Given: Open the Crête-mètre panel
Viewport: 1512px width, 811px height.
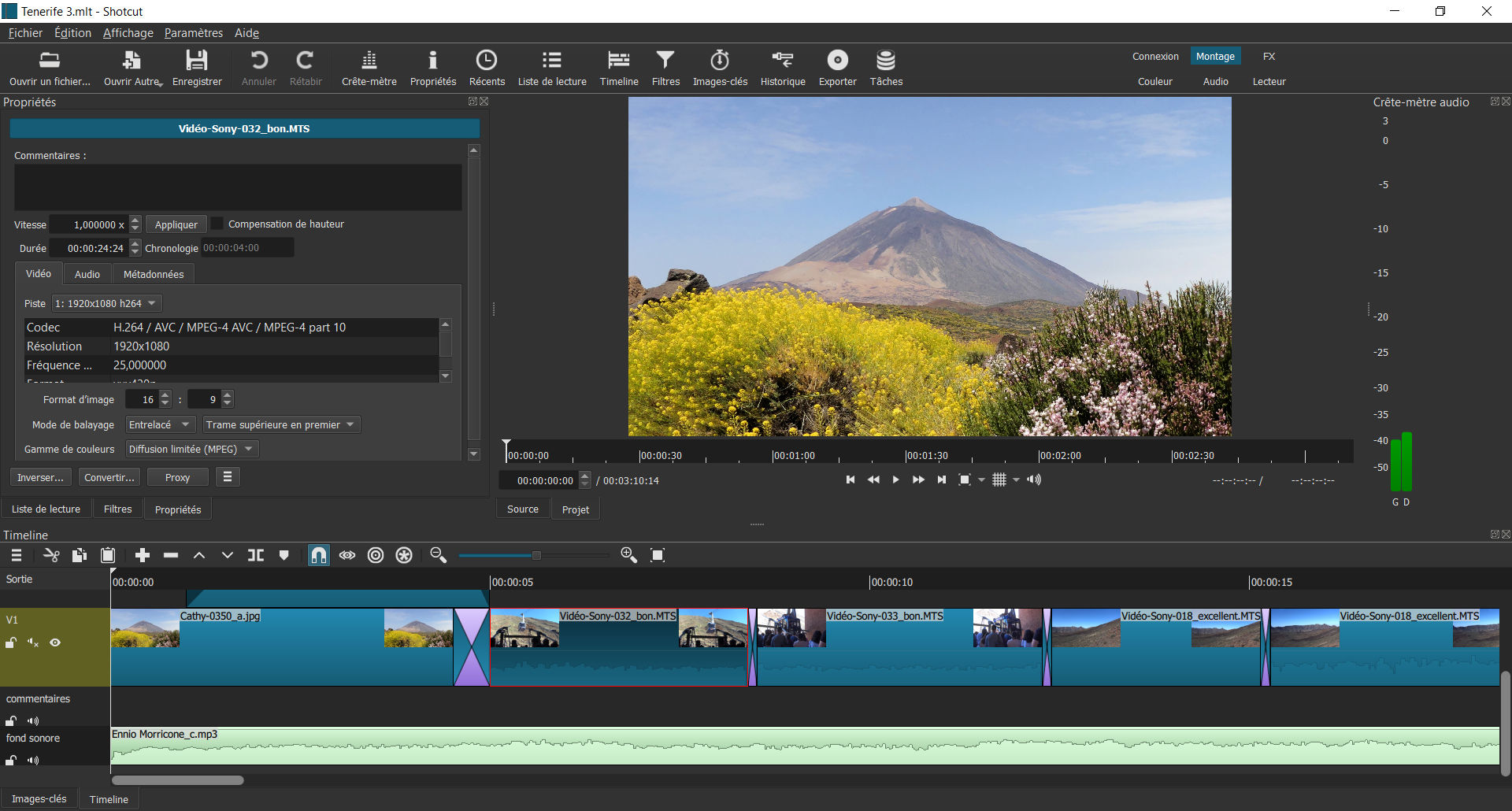Looking at the screenshot, I should pyautogui.click(x=369, y=68).
